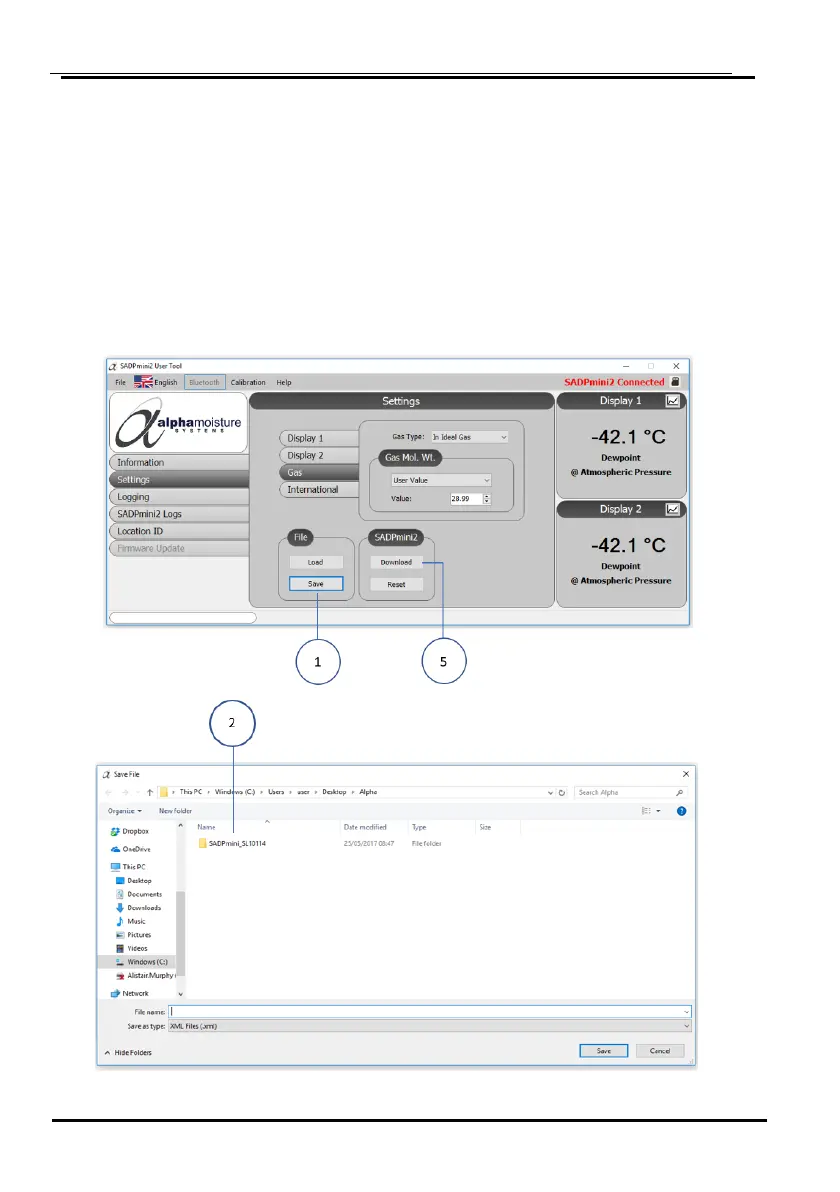Click Save button in Save File dialog
840x1192 pixels.
pos(604,1051)
